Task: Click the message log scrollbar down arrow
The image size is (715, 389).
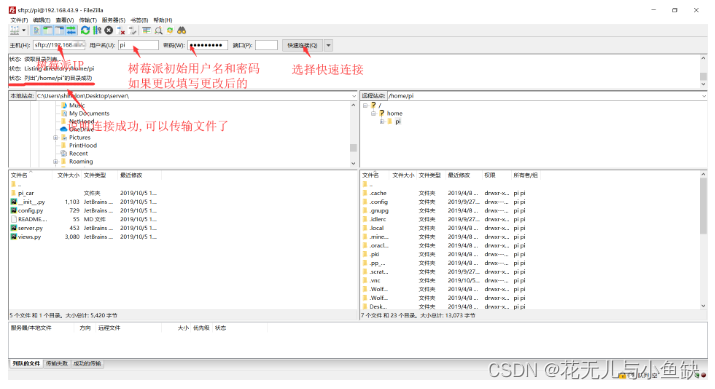Action: tap(704, 84)
